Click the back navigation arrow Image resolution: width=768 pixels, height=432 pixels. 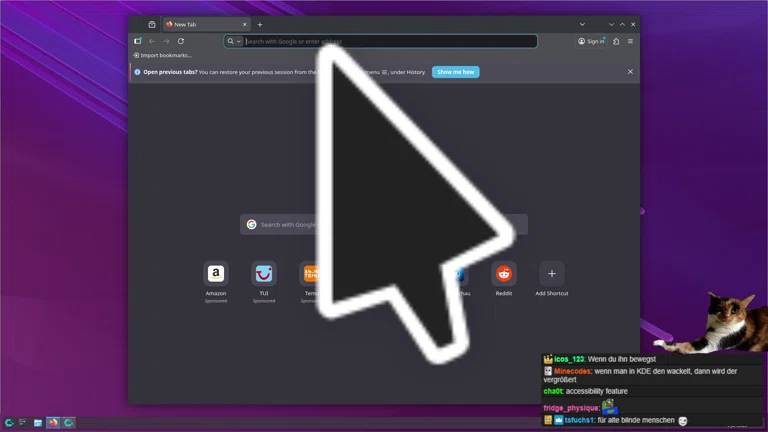point(152,41)
